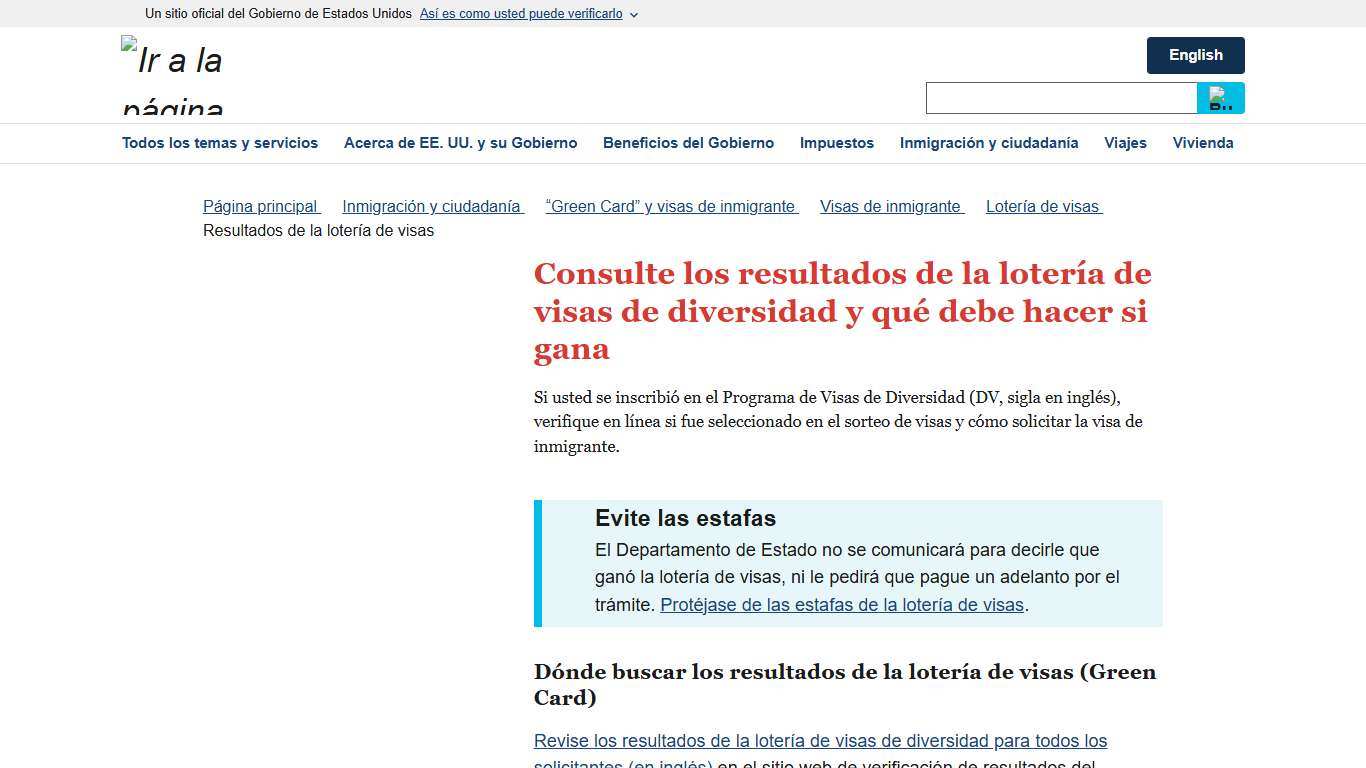Viewport: 1366px width, 768px height.
Task: Click 'Visas de inmigrante' in the breadcrumb
Action: coord(890,206)
